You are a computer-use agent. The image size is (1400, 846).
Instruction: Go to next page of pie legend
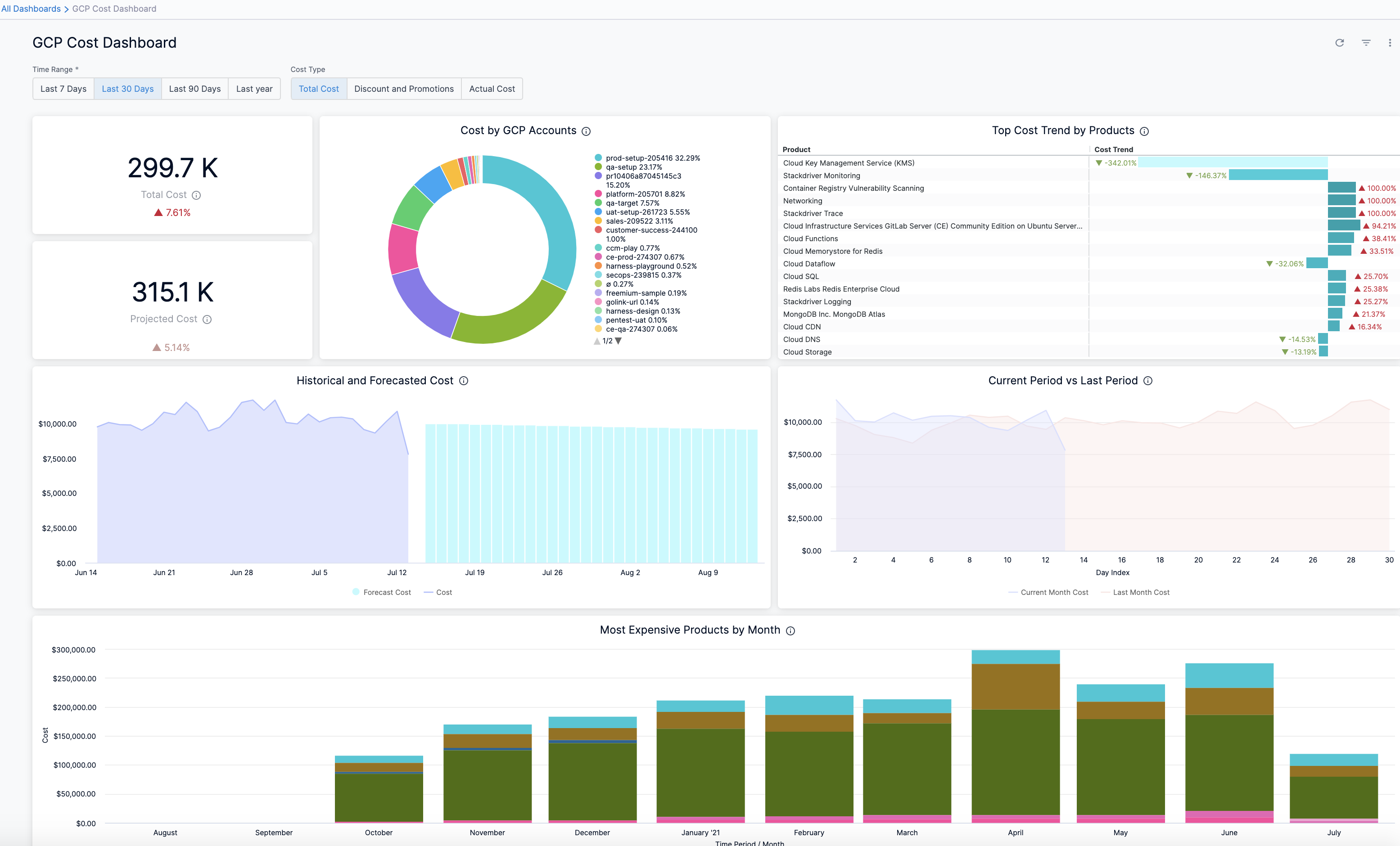[x=618, y=341]
